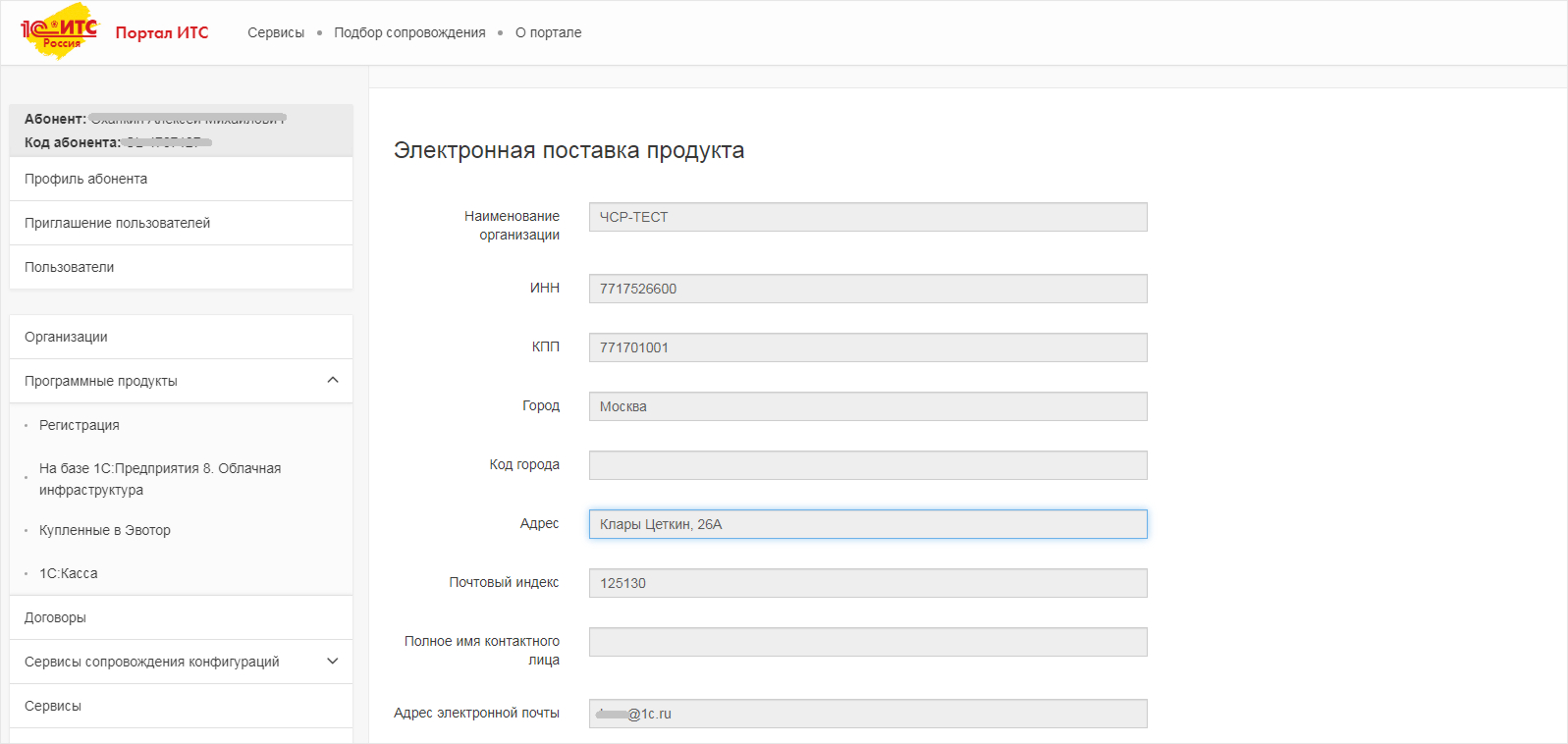1568x744 pixels.
Task: Open Облачная инфраструктура submenu item
Action: pyautogui.click(x=160, y=479)
